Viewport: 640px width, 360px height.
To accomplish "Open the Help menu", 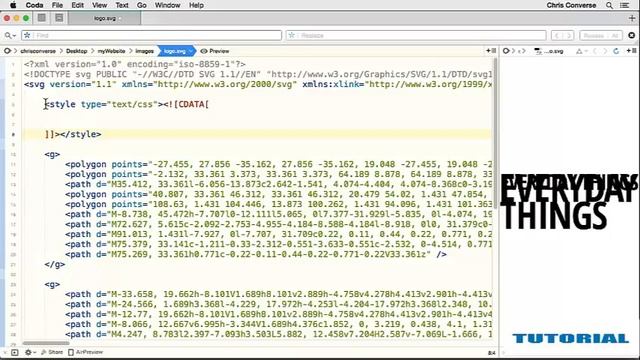I will 196,5.
